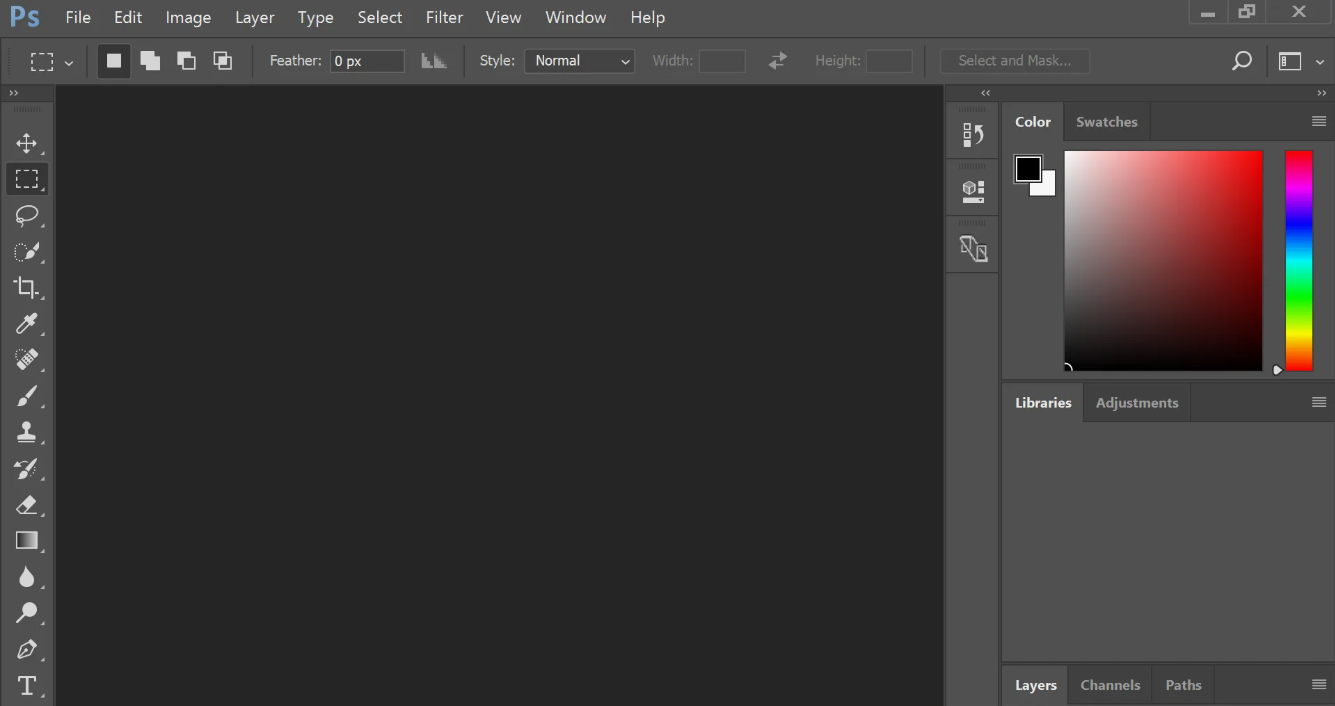Switch to the Paths tab
This screenshot has width=1335, height=706.
coord(1183,685)
